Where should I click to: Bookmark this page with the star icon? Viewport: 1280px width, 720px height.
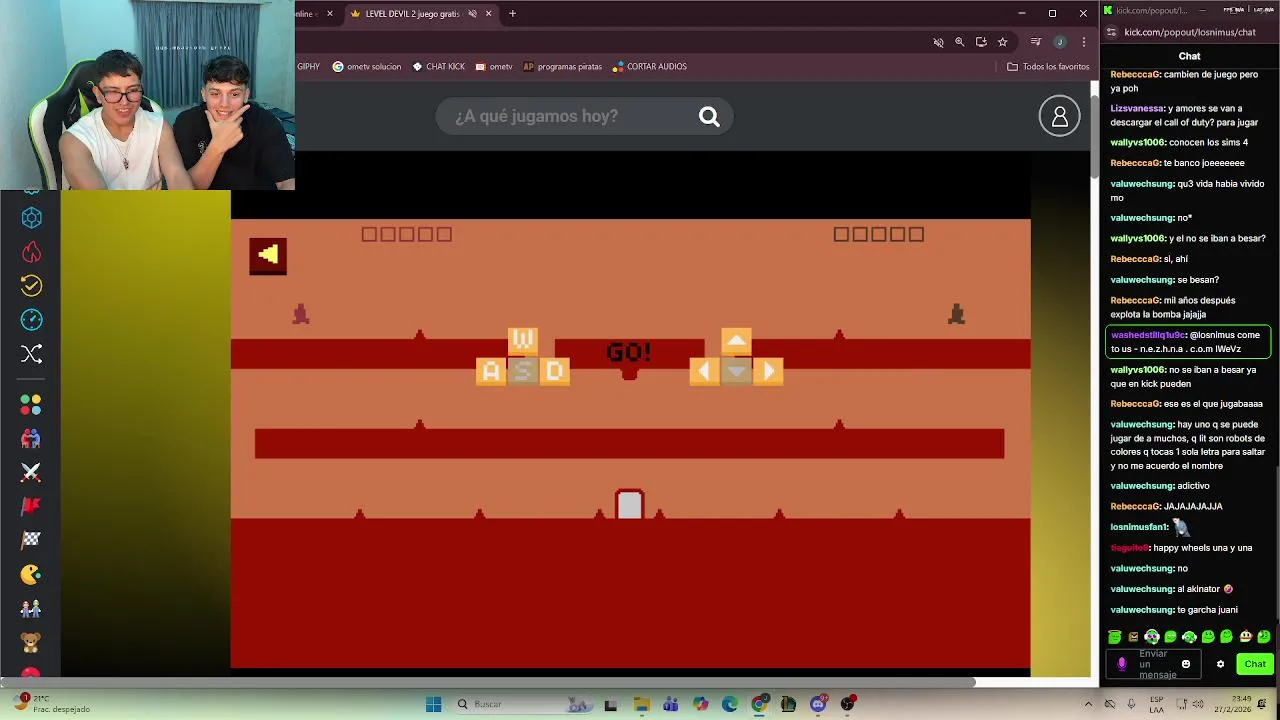click(1002, 42)
